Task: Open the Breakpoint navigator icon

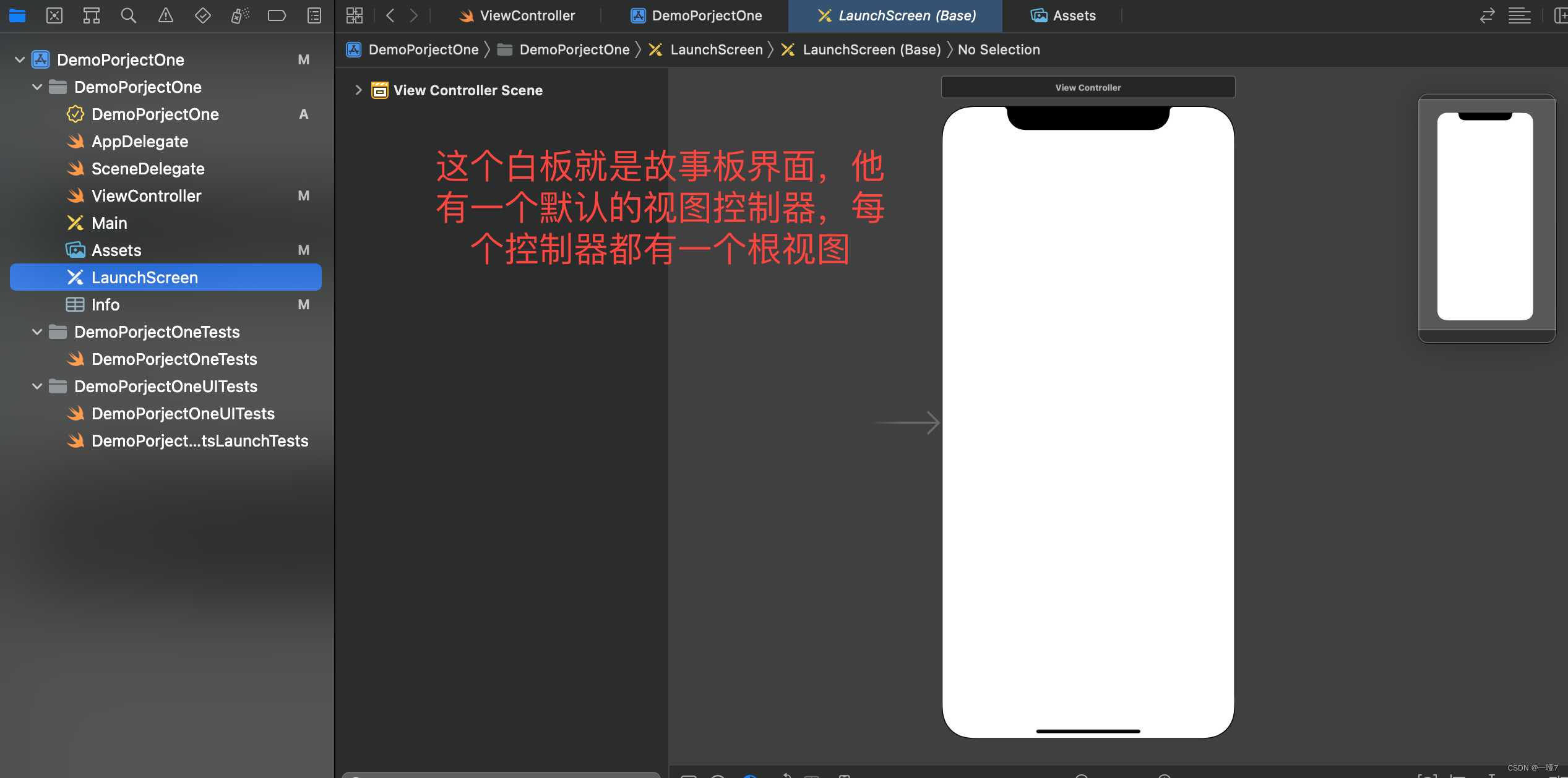Action: click(x=277, y=15)
